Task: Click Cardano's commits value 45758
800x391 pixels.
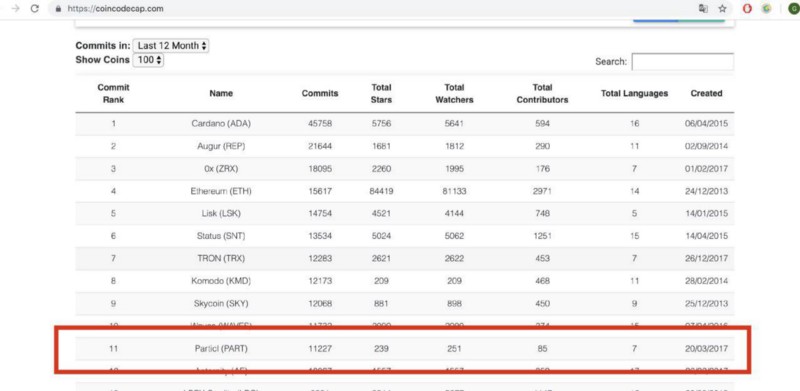Action: point(320,124)
